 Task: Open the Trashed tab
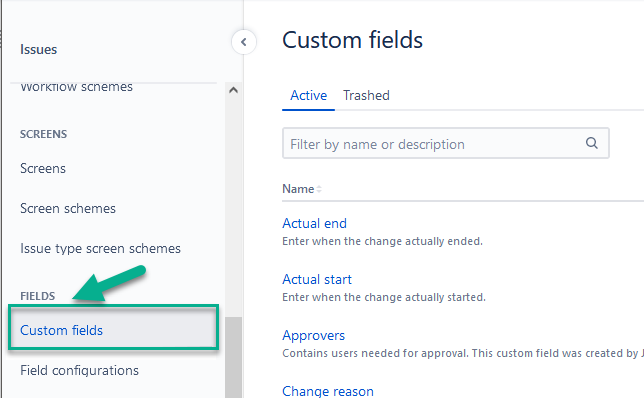366,96
